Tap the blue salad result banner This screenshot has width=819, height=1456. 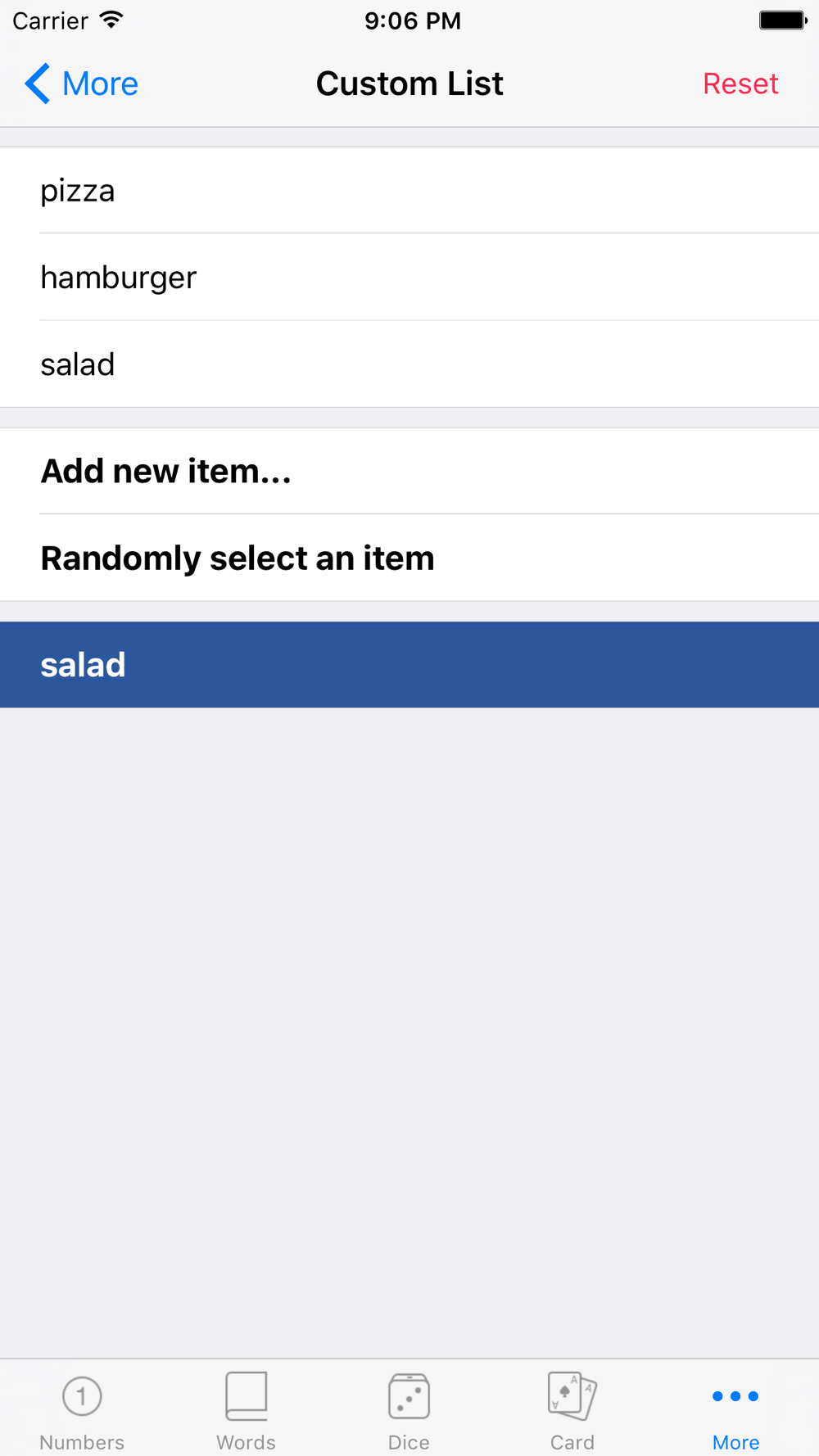click(x=409, y=665)
